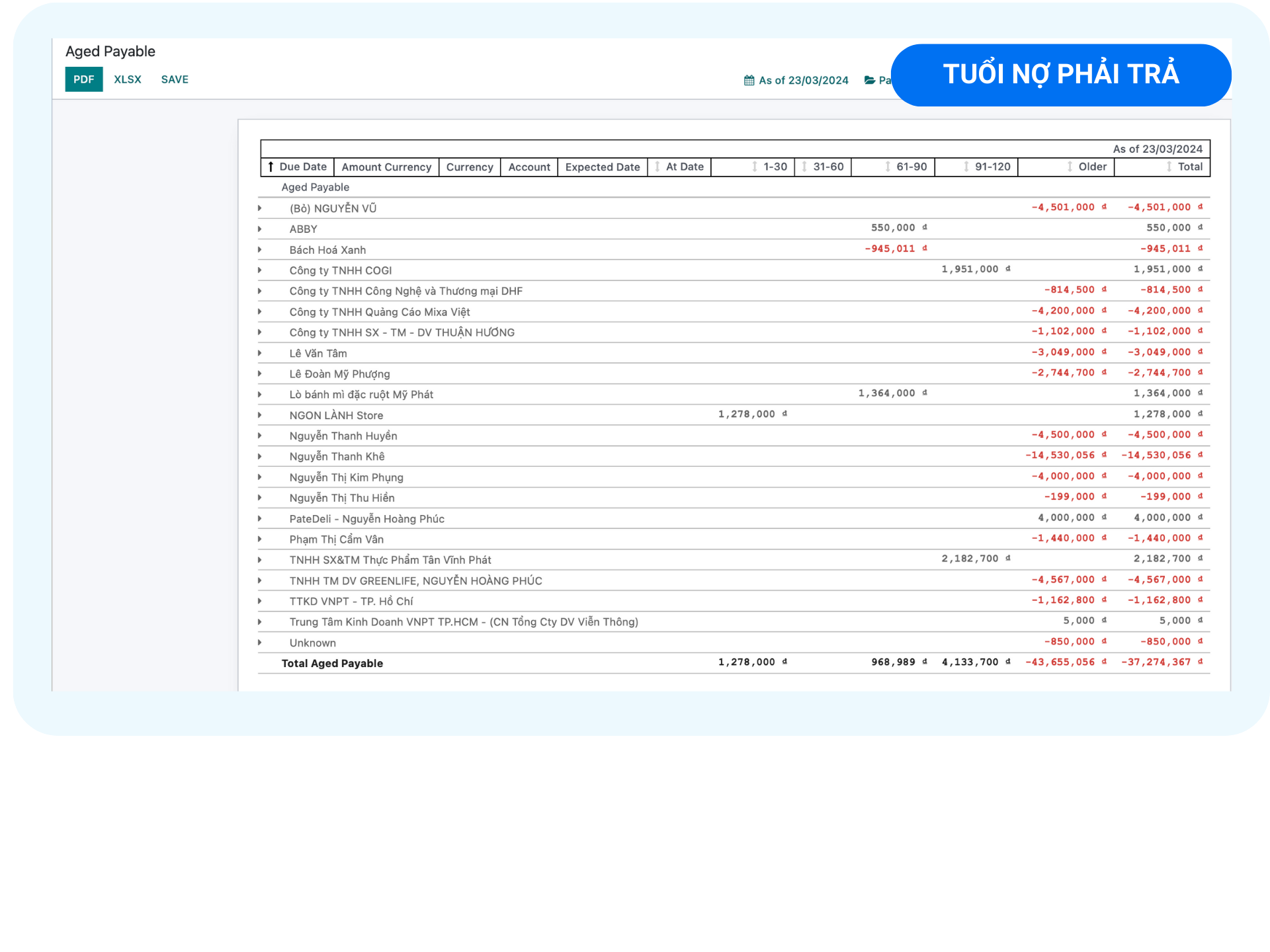Sort by the 61-90 column icon

tap(888, 167)
